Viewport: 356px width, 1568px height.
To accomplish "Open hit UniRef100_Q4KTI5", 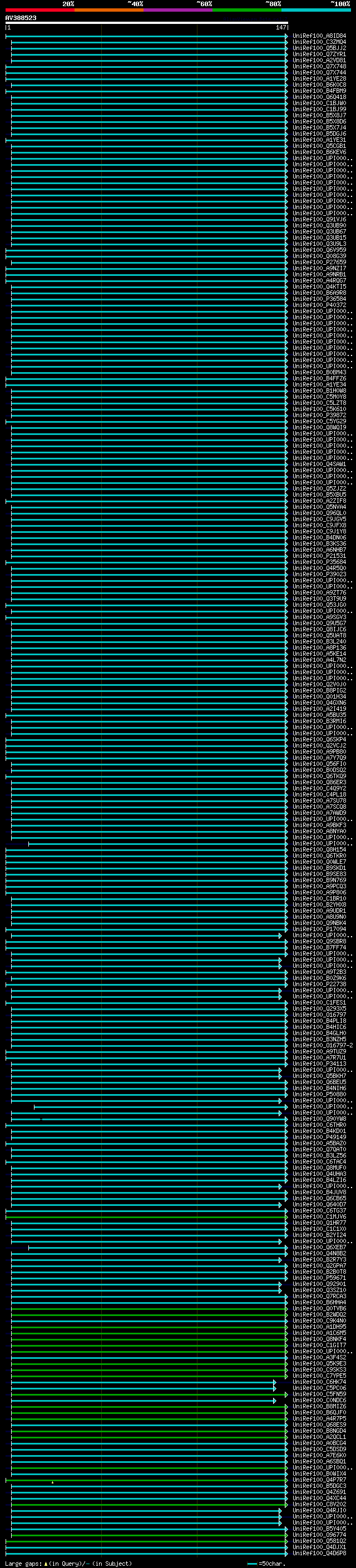I will click(319, 286).
